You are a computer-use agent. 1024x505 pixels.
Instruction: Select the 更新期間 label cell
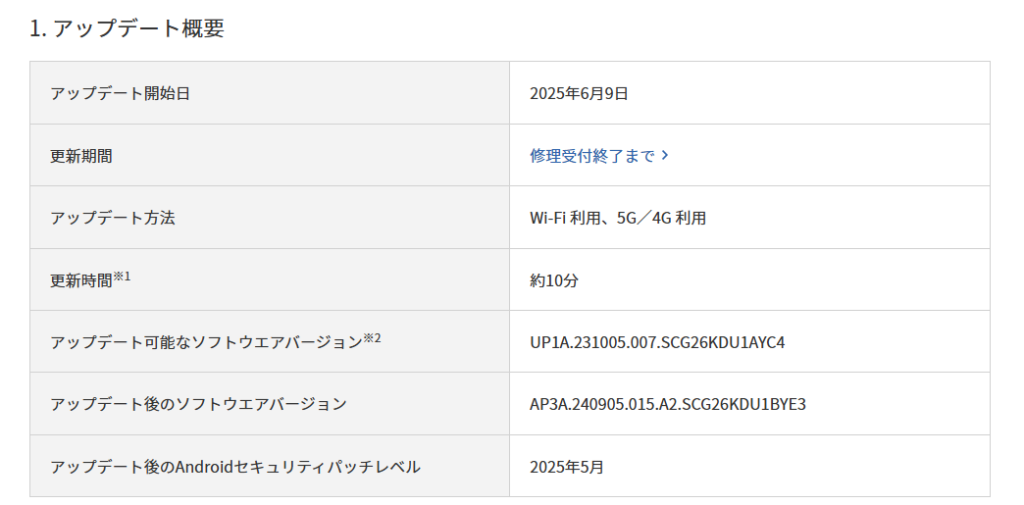pos(270,155)
